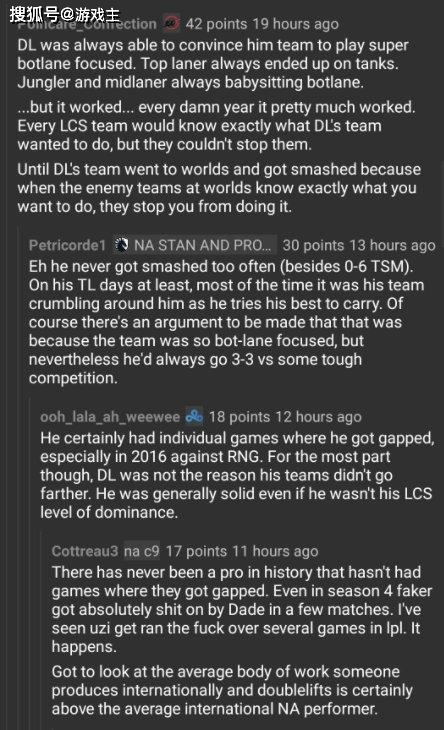Image resolution: width=444 pixels, height=730 pixels.
Task: Click the "NA STAN AND PRO..." flair tag
Action: pyautogui.click(x=203, y=245)
